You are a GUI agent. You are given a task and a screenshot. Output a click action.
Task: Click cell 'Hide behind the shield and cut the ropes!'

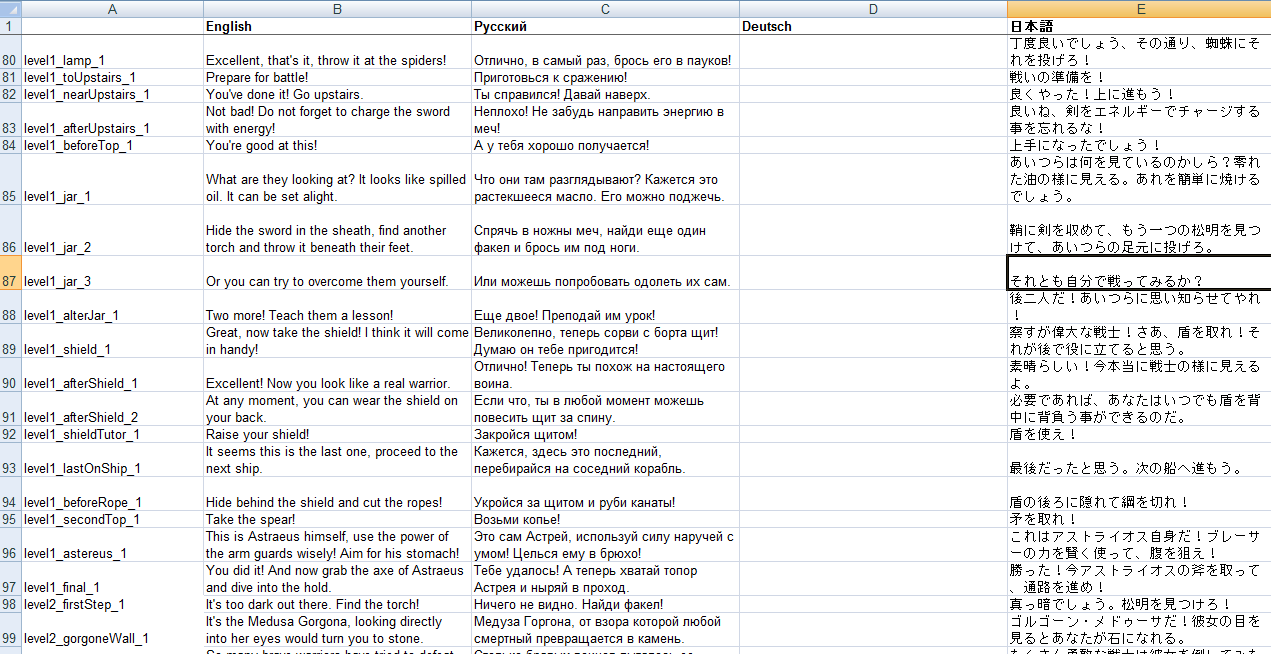tap(337, 494)
